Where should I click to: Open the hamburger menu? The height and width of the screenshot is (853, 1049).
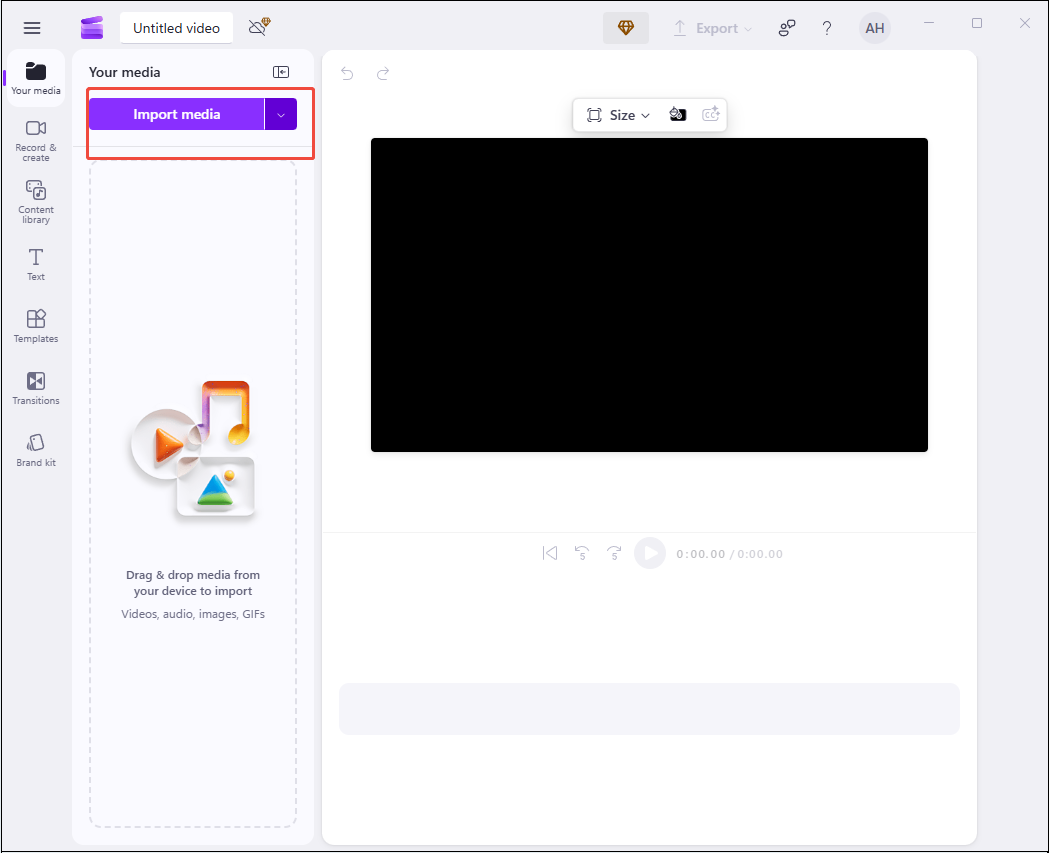click(x=32, y=27)
